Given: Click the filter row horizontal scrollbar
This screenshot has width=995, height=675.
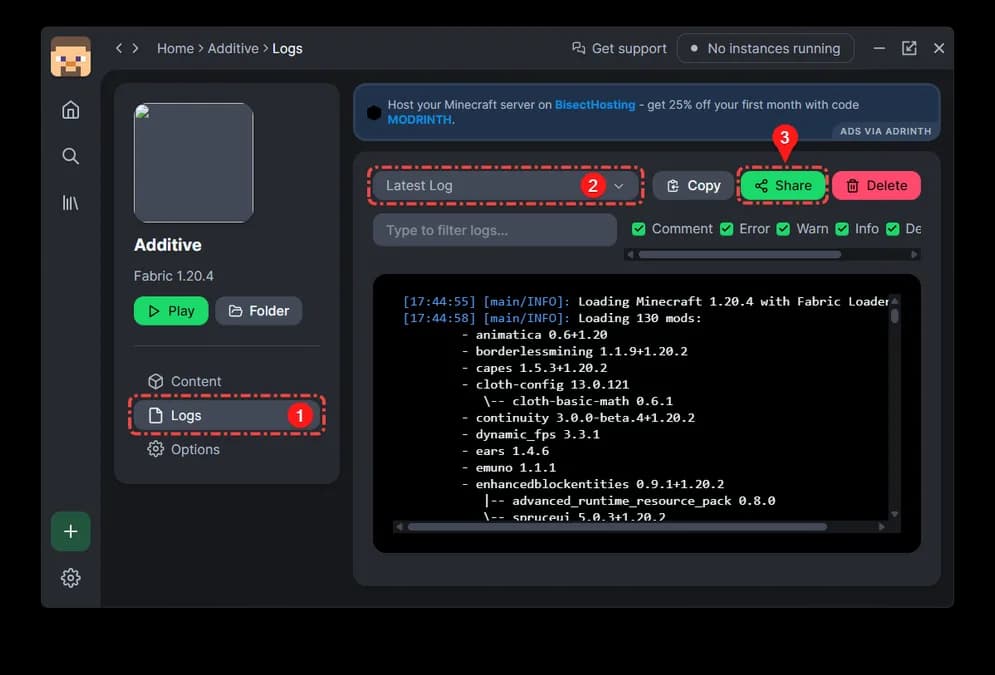Looking at the screenshot, I should [740, 254].
